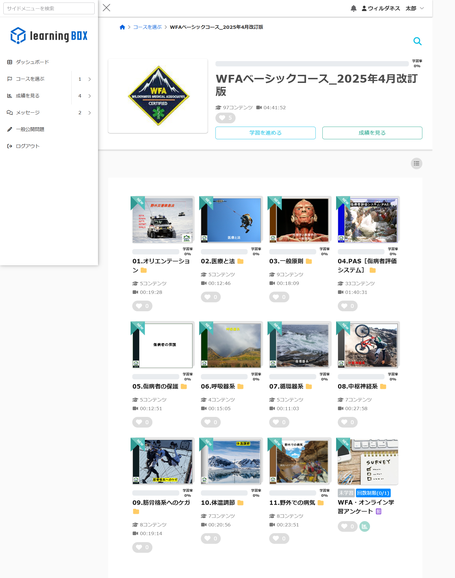The image size is (455, 578).
Task: Click 10.体温調節 snowy lake thumbnail
Action: (x=231, y=462)
